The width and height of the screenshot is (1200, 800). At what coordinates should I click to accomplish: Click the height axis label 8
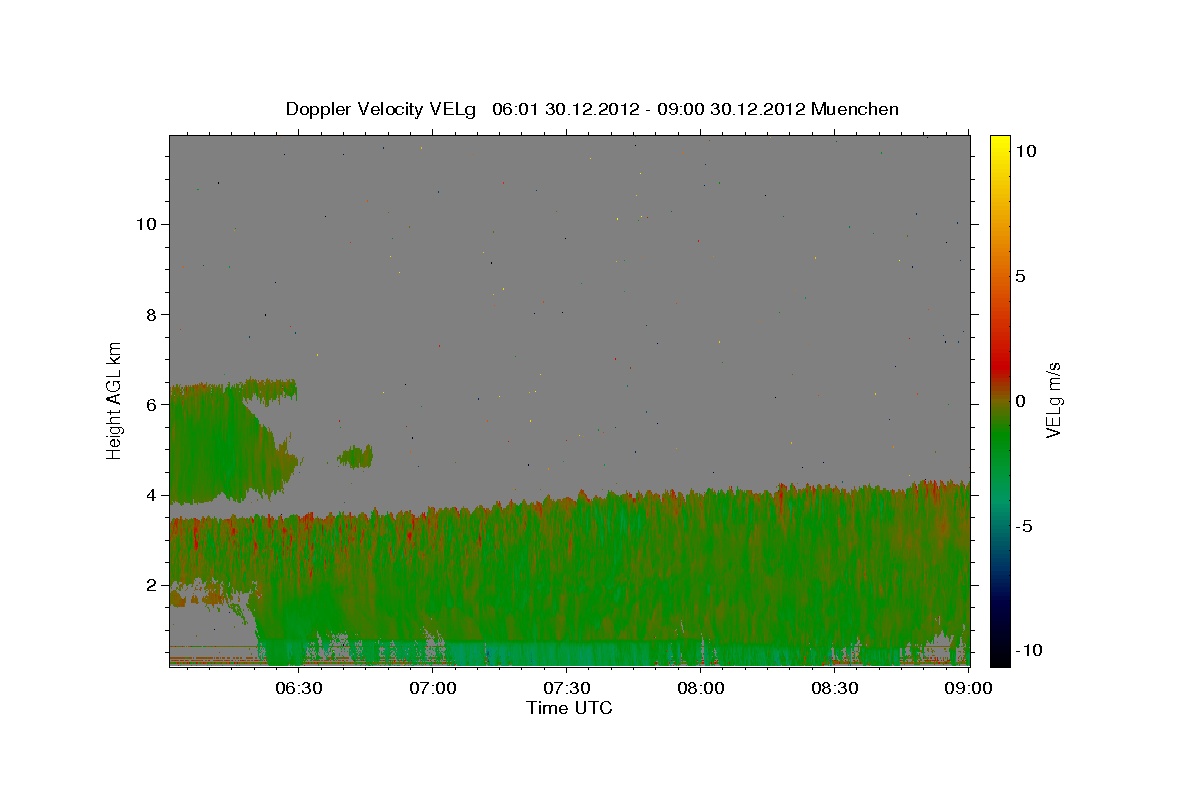tap(151, 314)
